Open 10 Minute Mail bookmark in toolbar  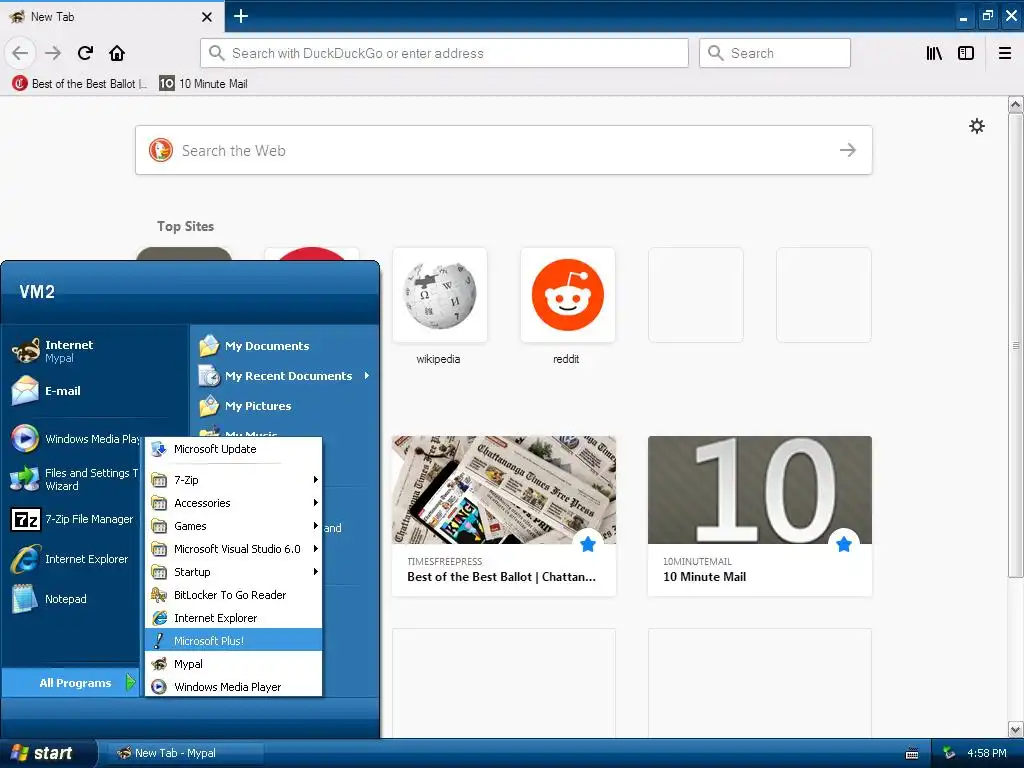(204, 84)
